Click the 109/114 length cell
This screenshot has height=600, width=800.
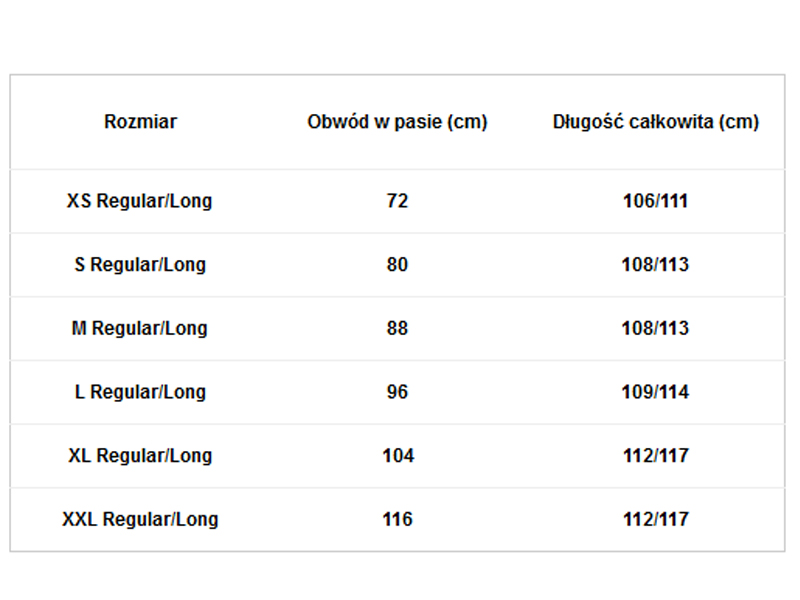point(655,392)
